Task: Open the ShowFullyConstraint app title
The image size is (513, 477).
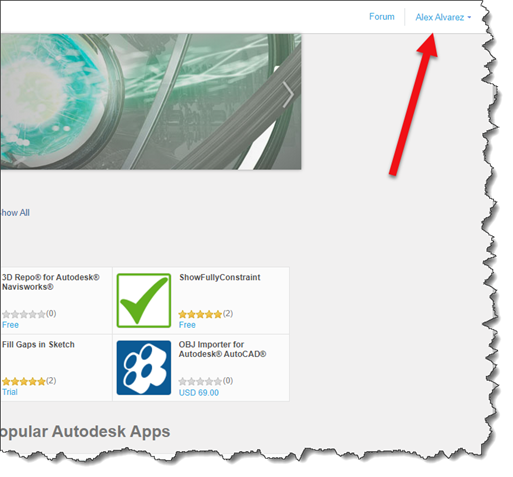Action: coord(220,277)
